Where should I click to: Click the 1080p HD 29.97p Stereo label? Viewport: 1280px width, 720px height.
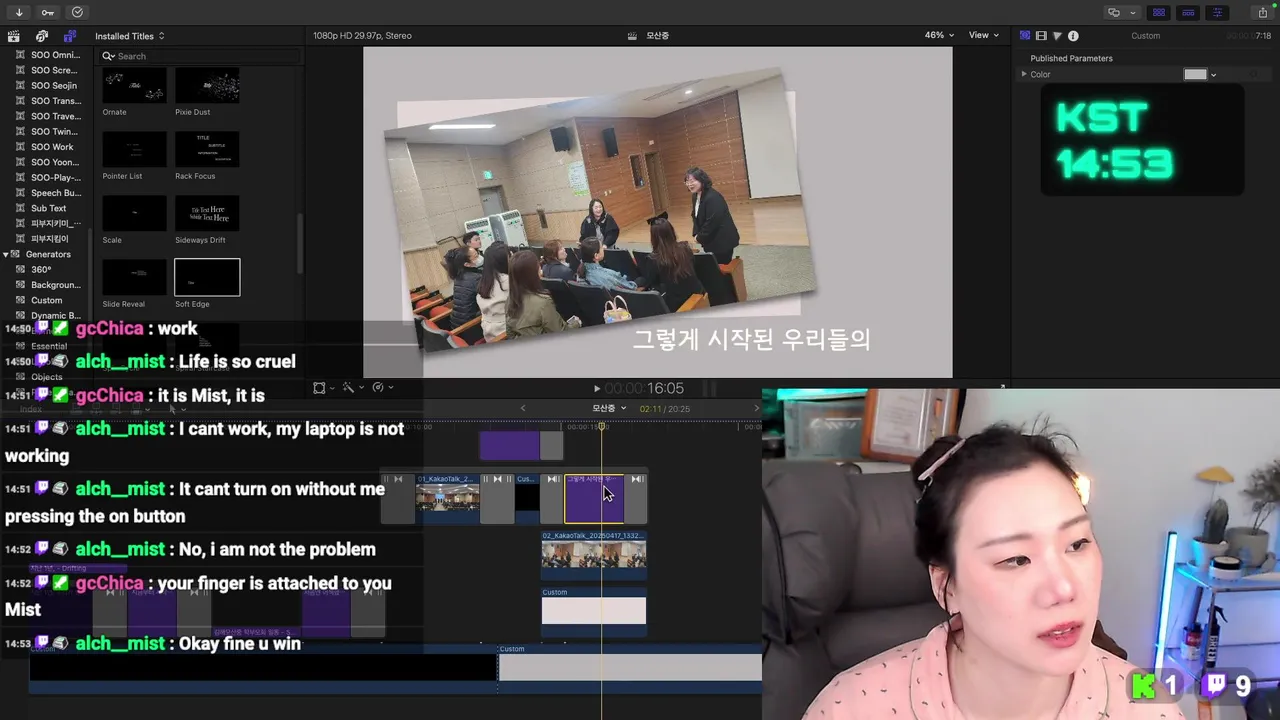click(x=362, y=35)
